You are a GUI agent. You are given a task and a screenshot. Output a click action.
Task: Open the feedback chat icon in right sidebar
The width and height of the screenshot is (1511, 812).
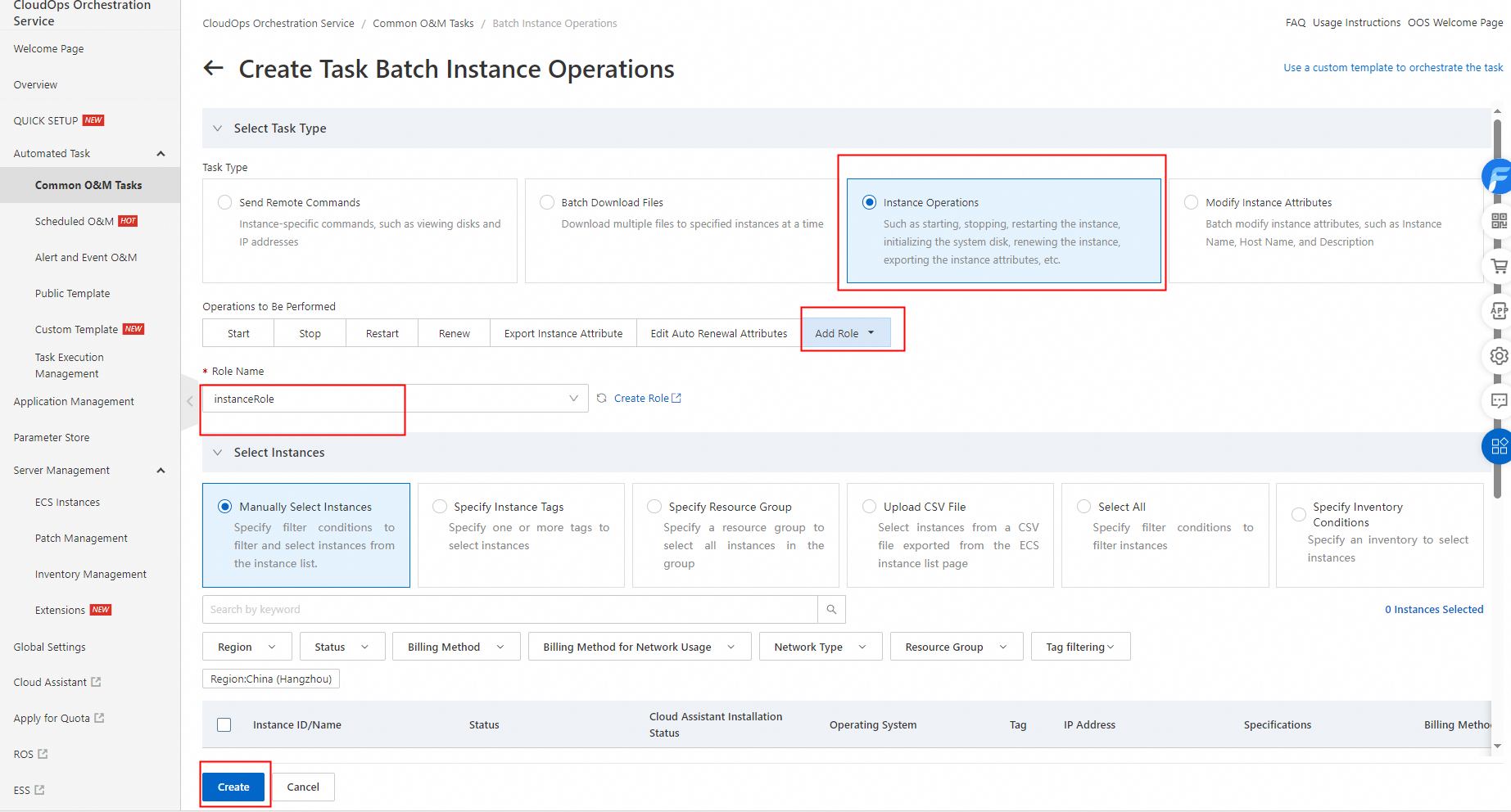(1499, 401)
